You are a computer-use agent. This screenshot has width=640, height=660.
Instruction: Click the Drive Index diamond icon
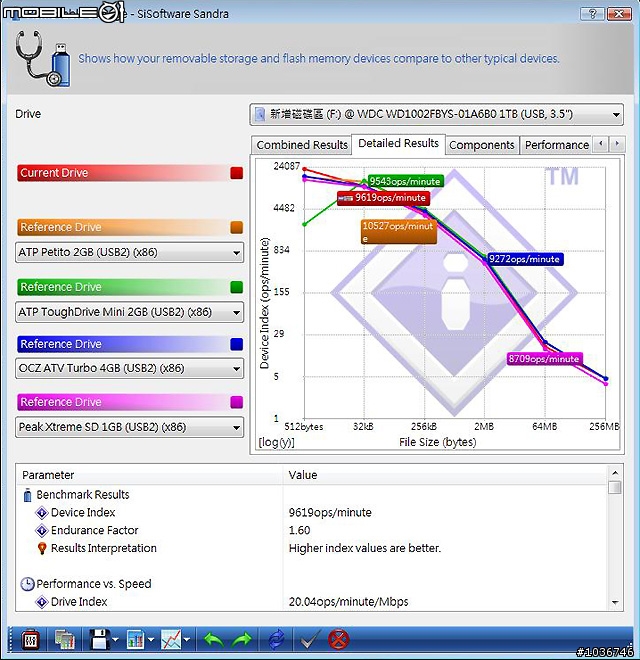coord(42,602)
